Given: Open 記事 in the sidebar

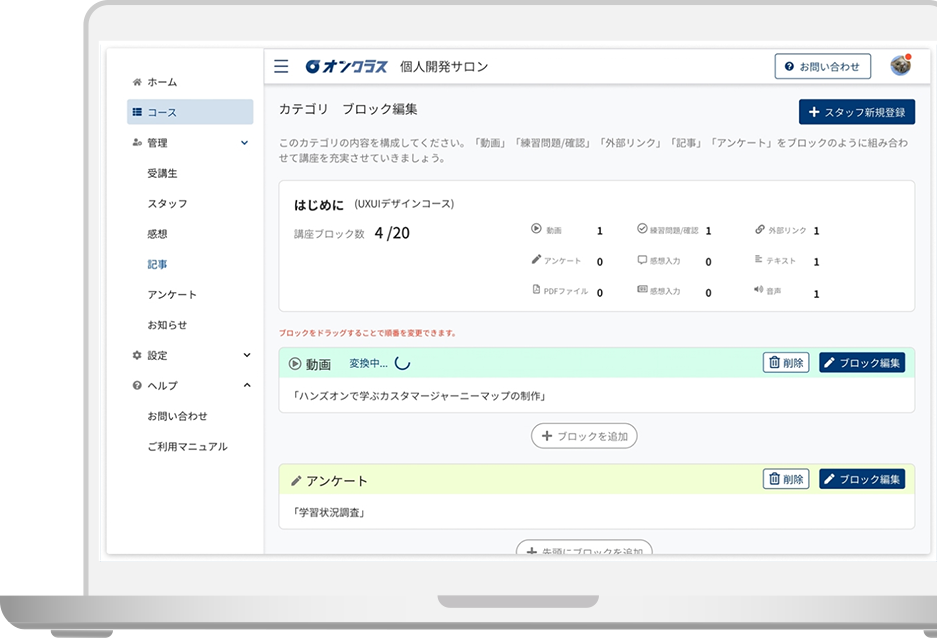Looking at the screenshot, I should pyautogui.click(x=157, y=264).
